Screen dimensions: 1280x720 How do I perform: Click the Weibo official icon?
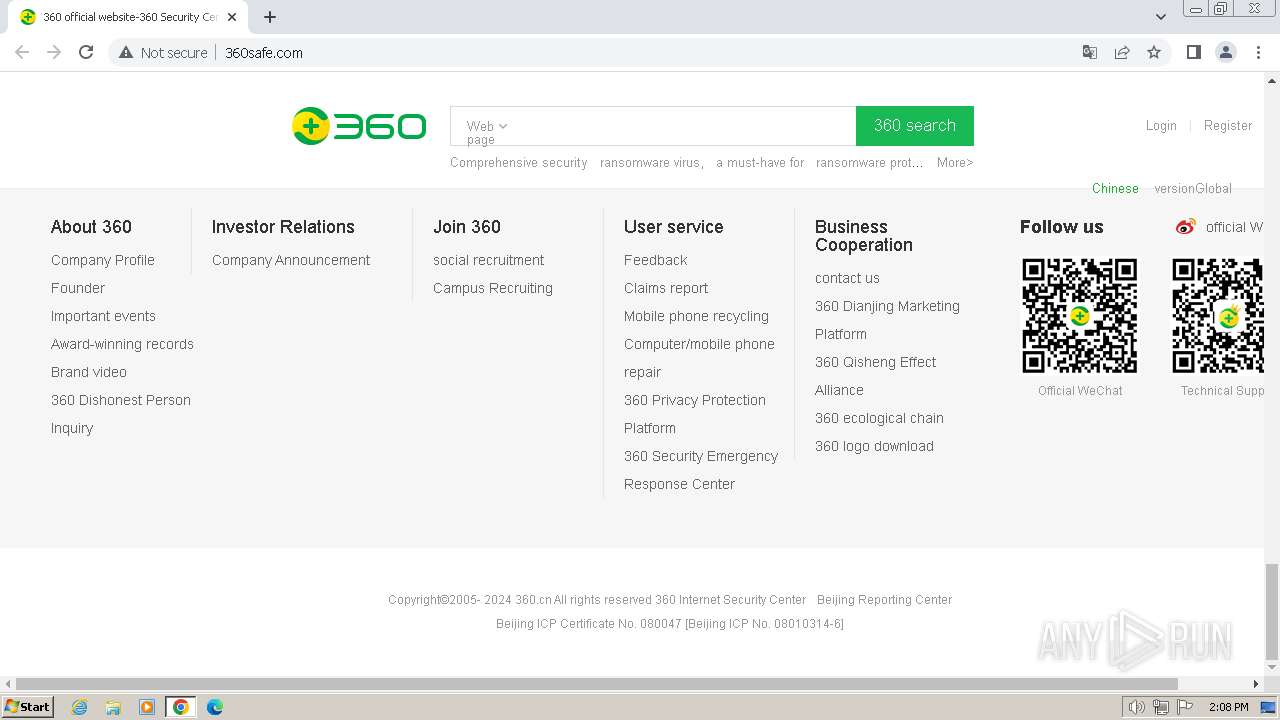1185,227
